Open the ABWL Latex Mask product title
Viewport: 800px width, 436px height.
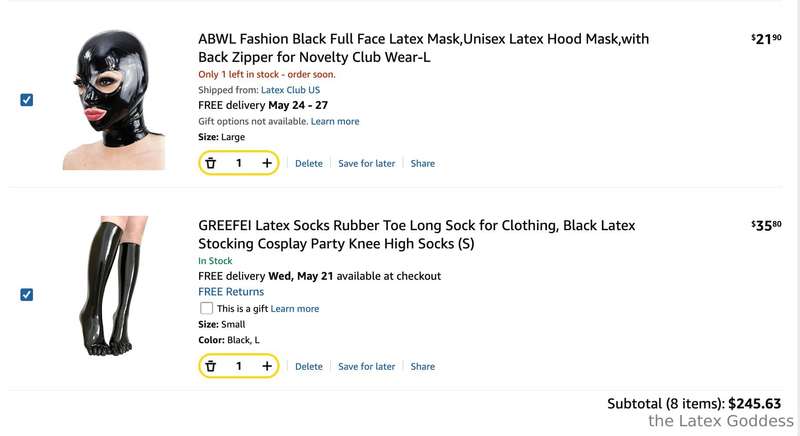[423, 48]
